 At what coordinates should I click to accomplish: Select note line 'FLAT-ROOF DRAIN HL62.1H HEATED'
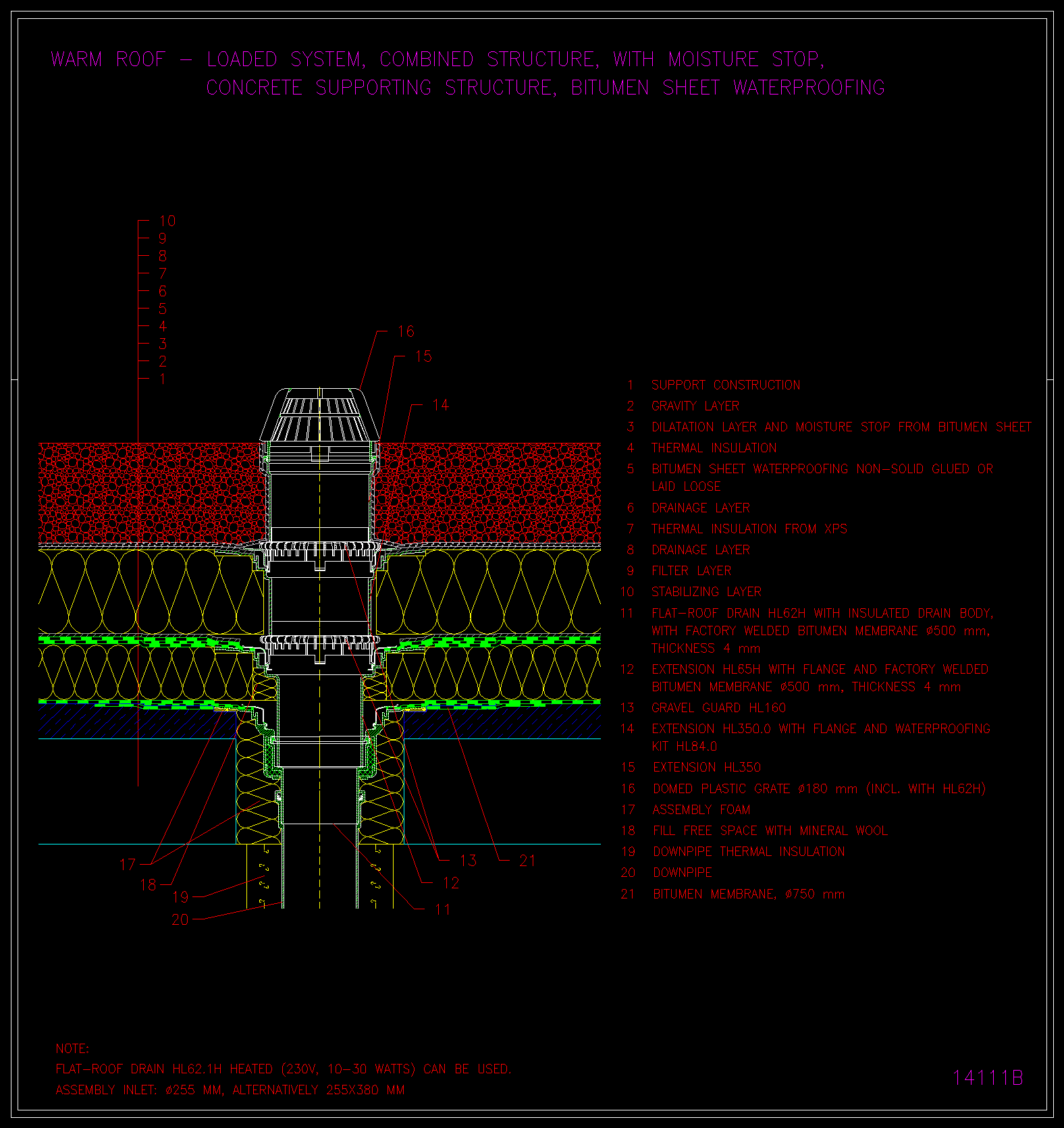[x=164, y=1069]
